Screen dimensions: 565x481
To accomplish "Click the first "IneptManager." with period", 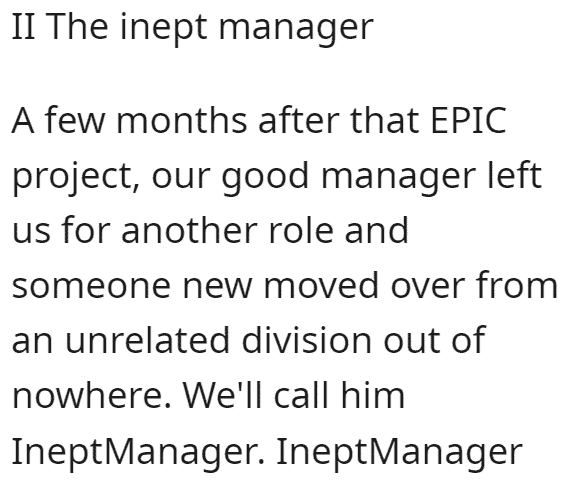I will tap(138, 454).
